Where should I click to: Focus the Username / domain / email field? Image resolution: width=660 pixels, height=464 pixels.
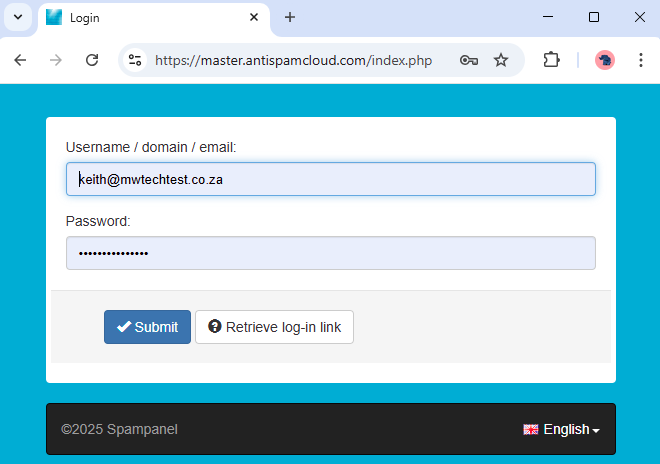point(330,179)
